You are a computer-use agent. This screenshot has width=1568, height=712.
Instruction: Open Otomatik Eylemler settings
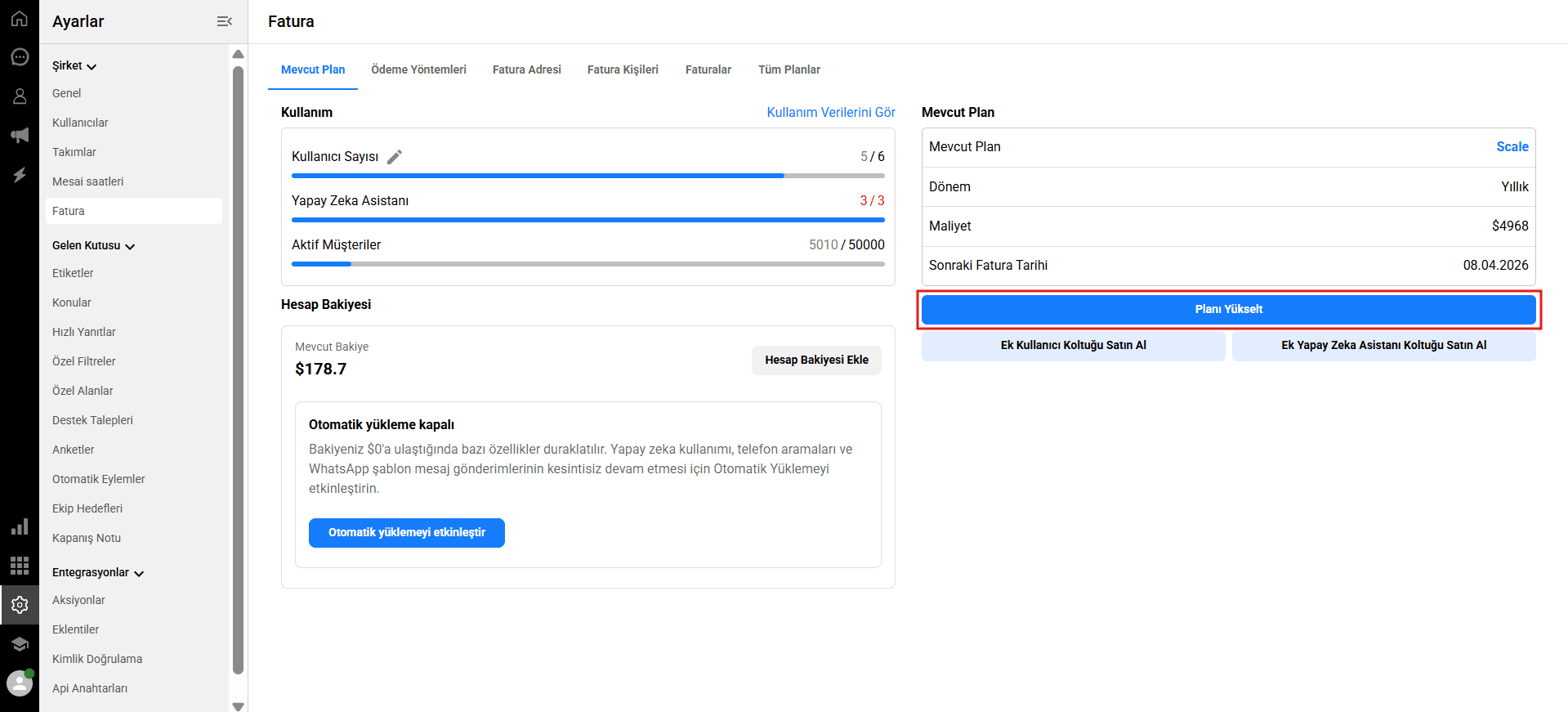(134, 479)
